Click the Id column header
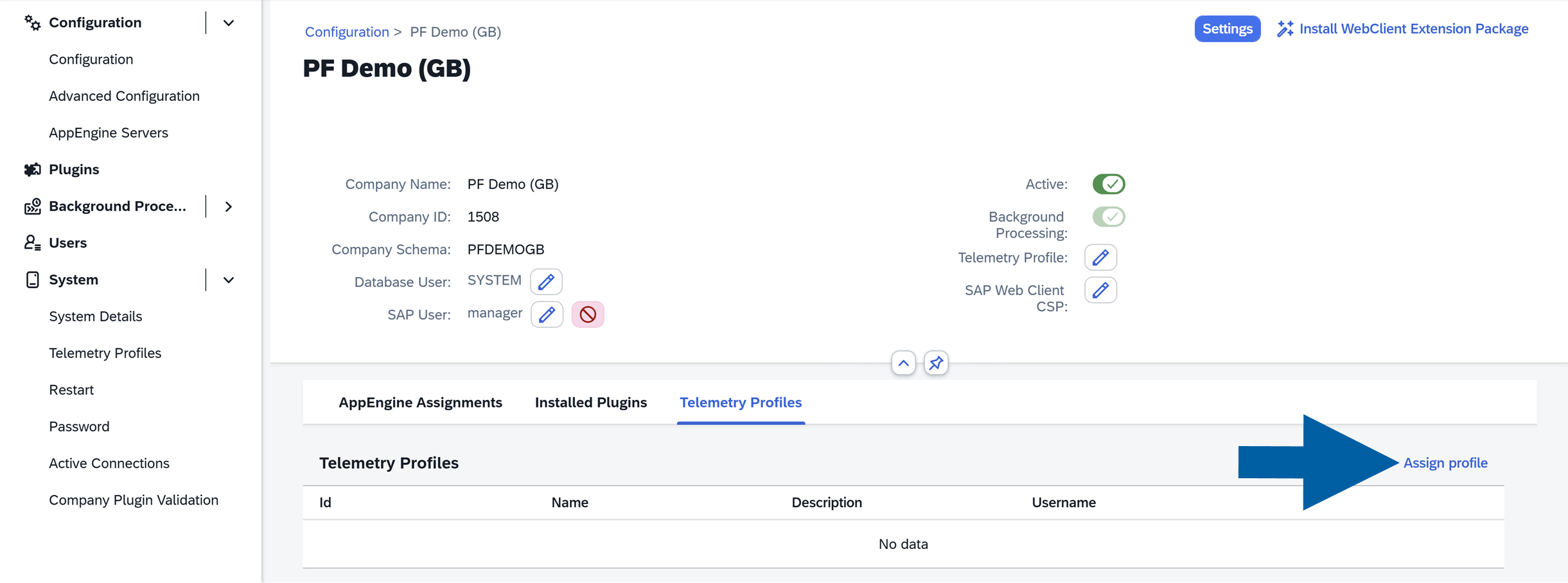1568x583 pixels. click(326, 503)
